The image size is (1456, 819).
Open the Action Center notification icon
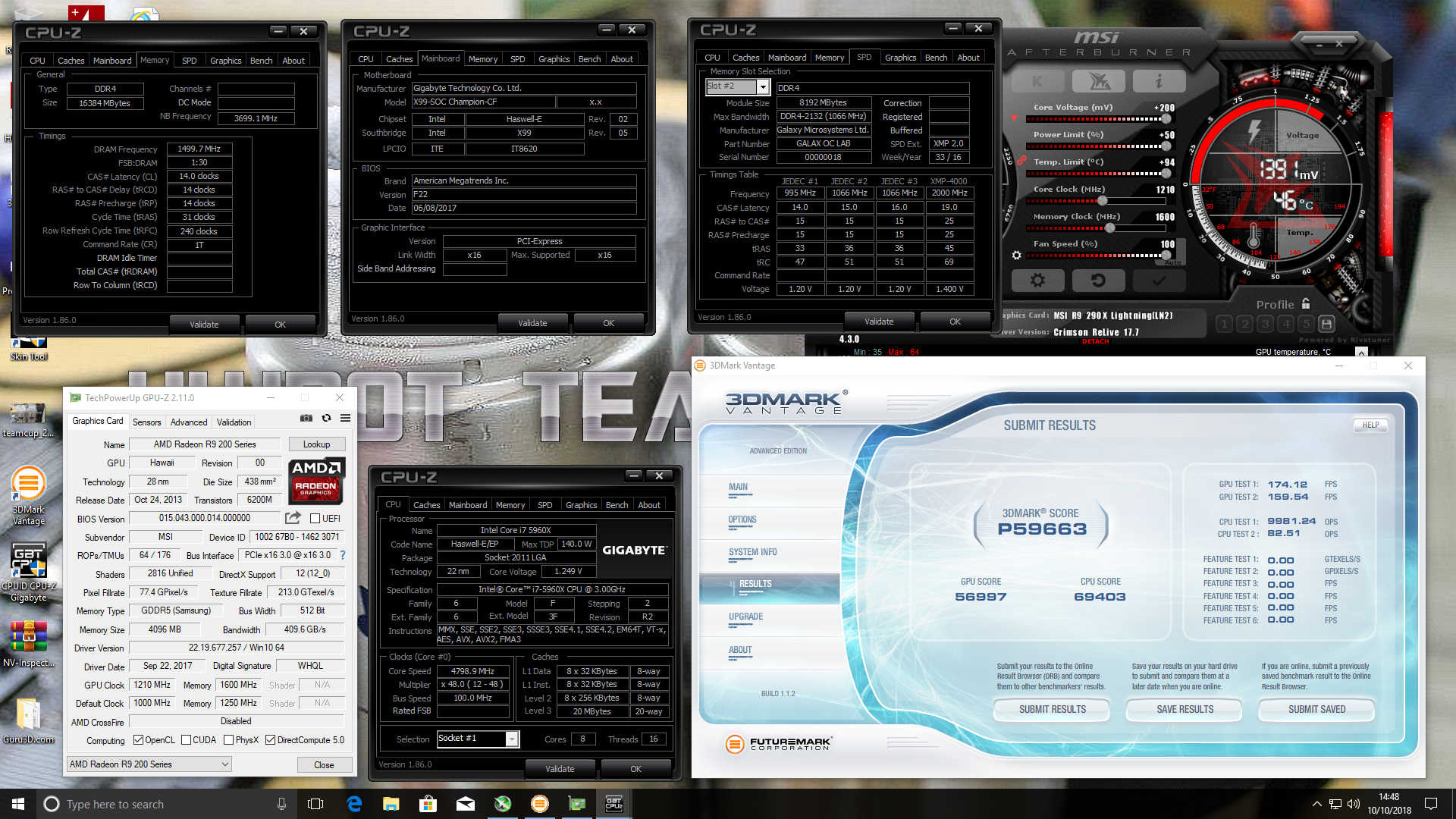coord(1431,804)
